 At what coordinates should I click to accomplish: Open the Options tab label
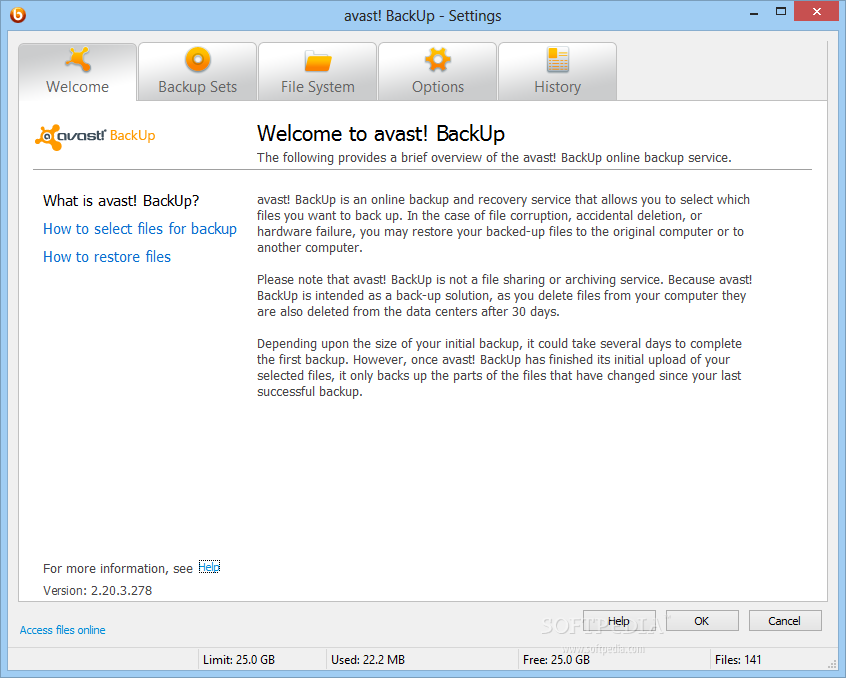(438, 87)
